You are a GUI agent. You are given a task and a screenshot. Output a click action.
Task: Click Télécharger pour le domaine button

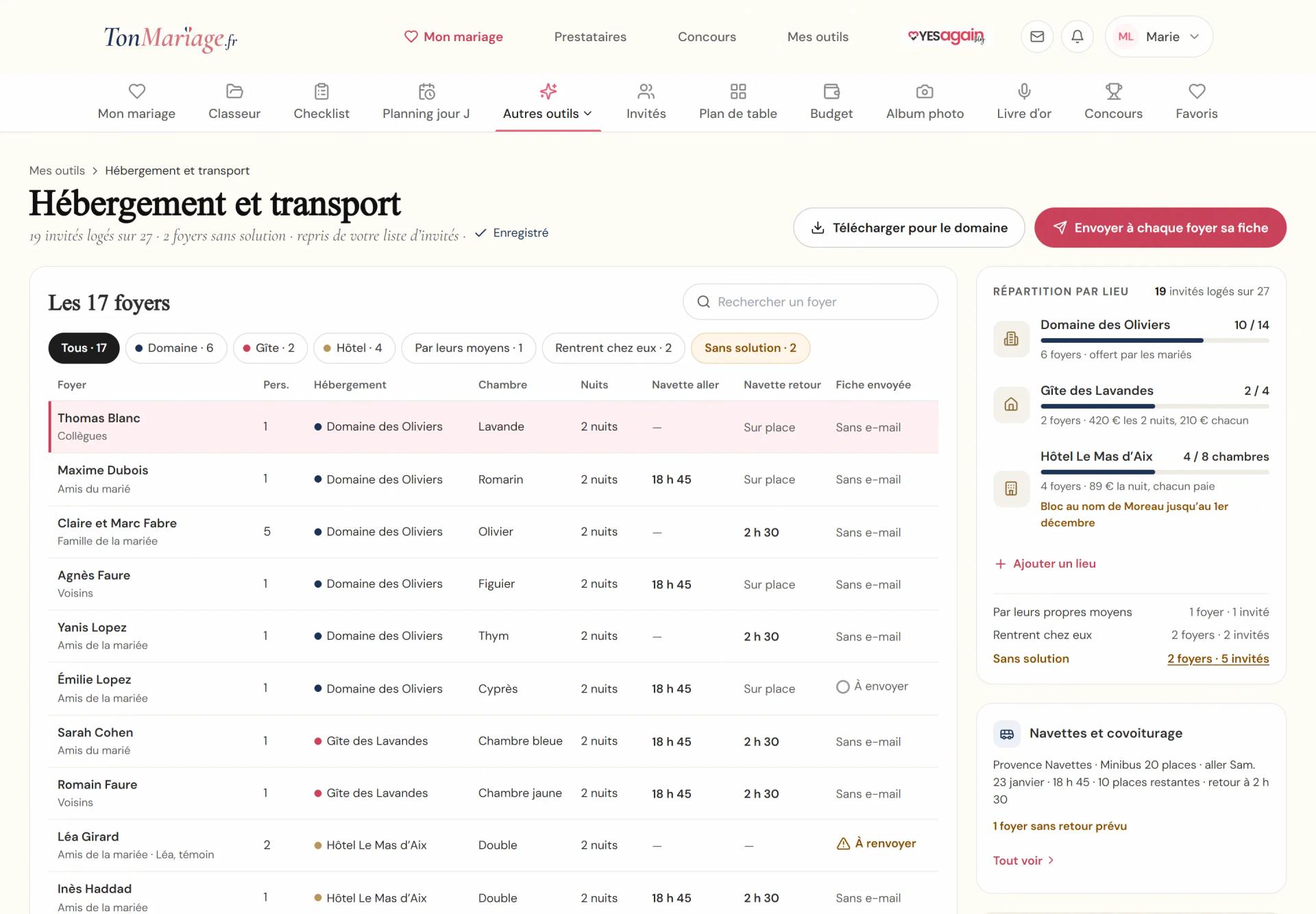(x=909, y=228)
